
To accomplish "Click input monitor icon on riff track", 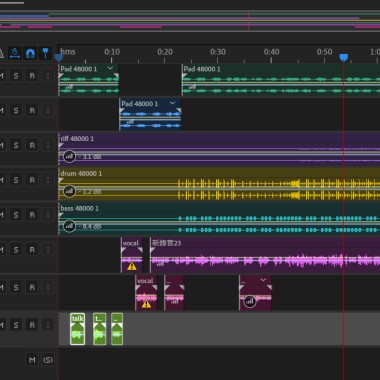I will click(48, 145).
